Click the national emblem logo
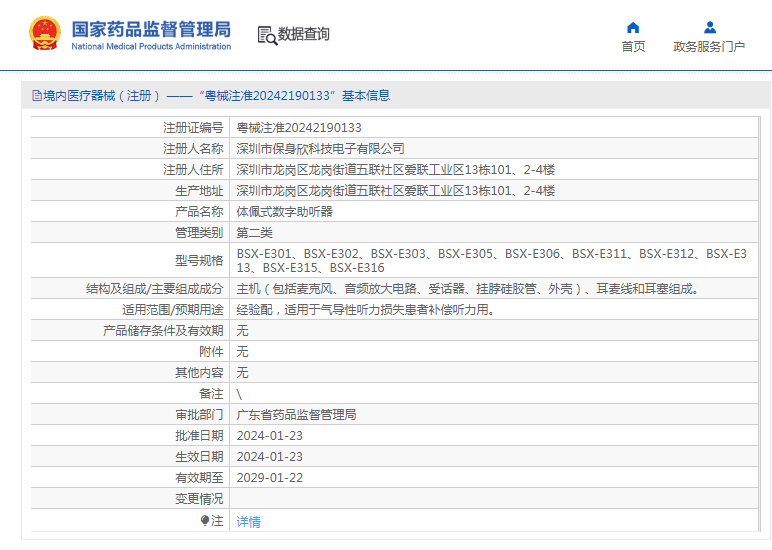This screenshot has width=772, height=550. coord(45,33)
